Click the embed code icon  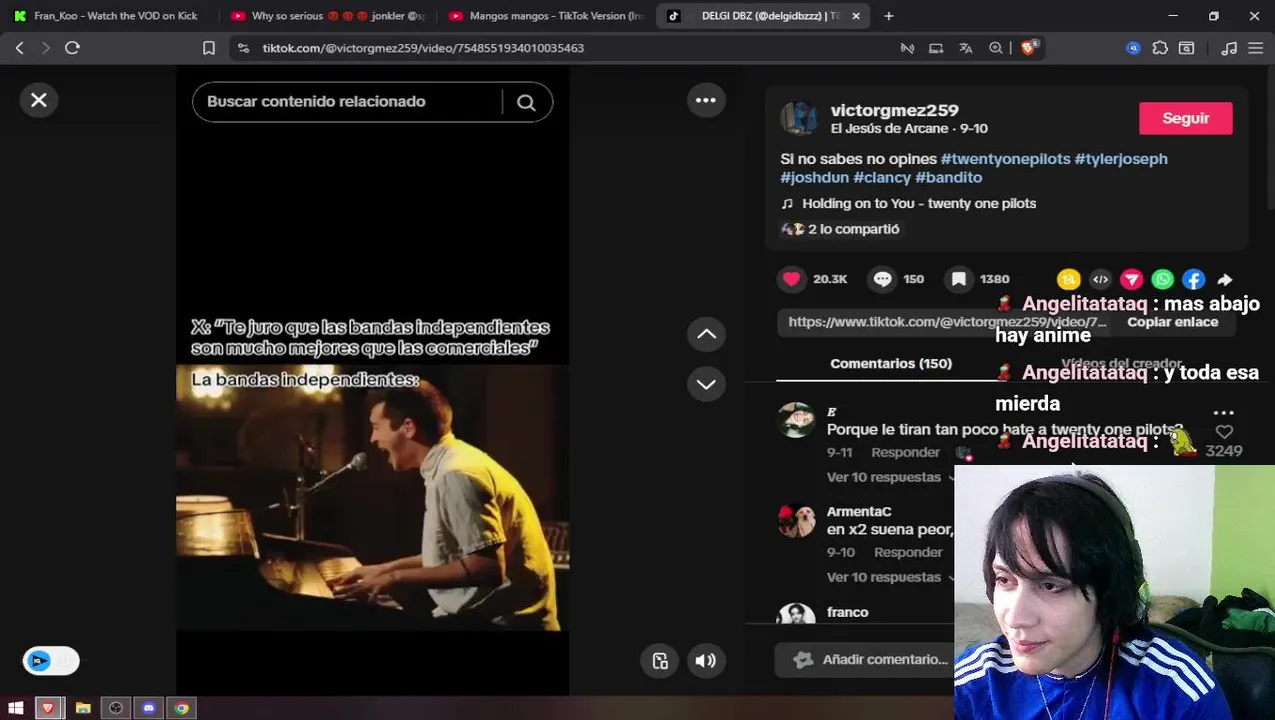point(1100,280)
